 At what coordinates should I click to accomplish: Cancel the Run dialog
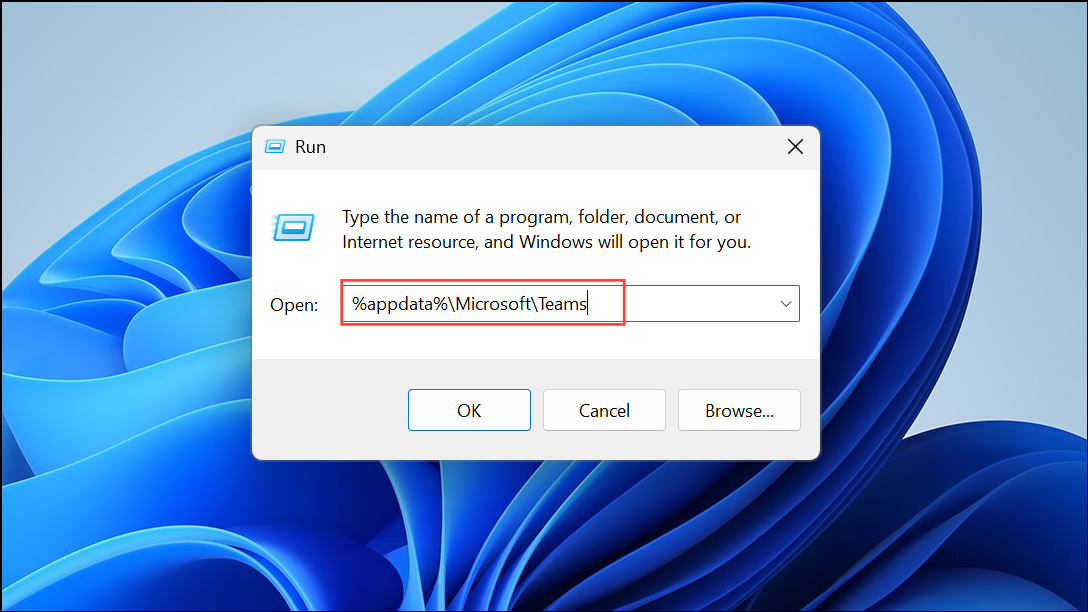(604, 410)
